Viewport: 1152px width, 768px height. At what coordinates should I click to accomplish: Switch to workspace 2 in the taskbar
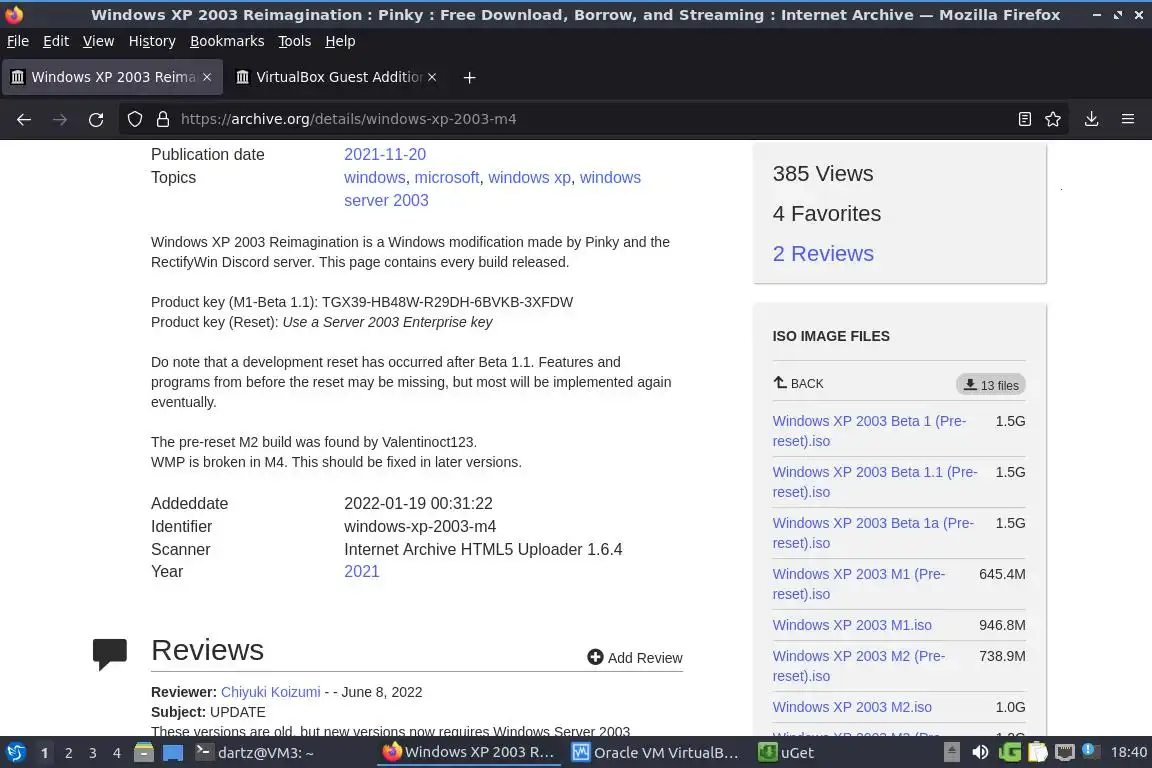point(68,753)
